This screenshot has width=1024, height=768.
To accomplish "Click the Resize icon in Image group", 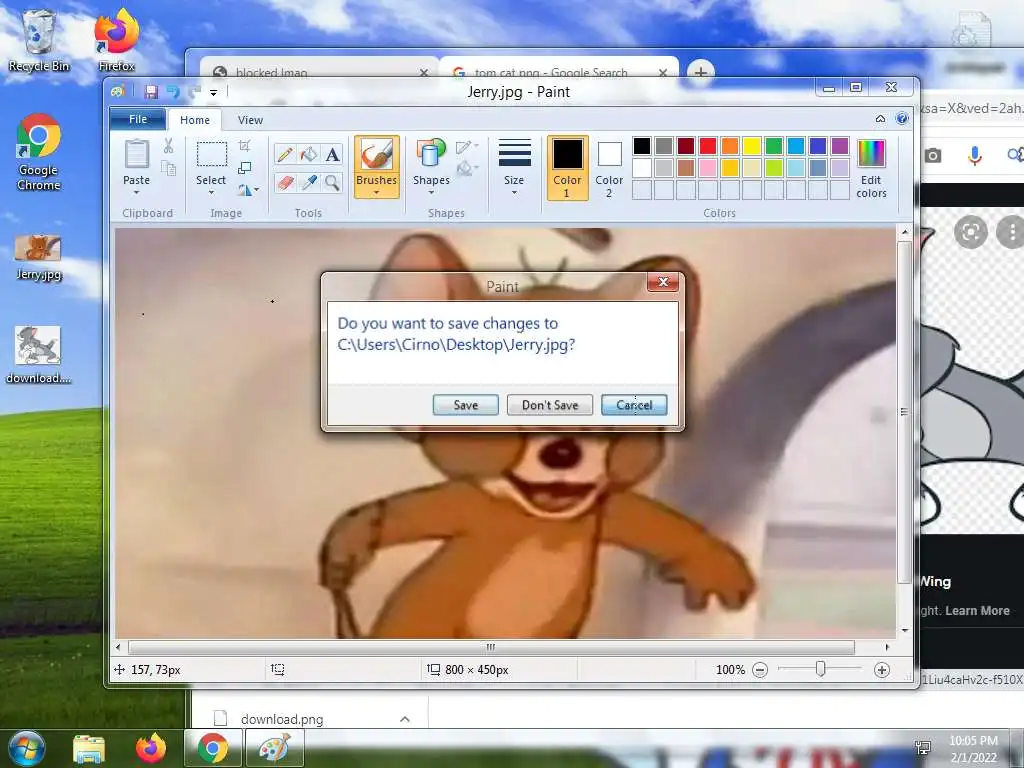I will (245, 168).
